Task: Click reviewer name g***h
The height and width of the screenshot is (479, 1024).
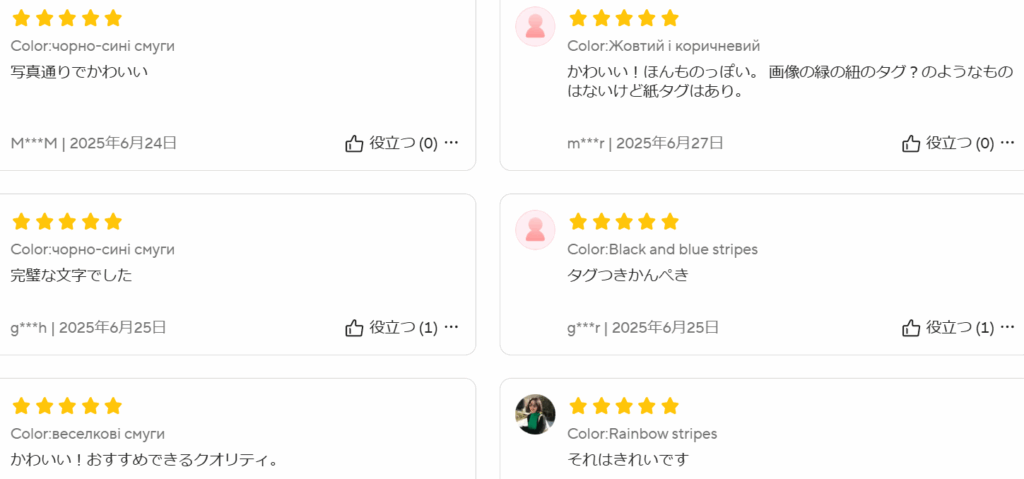Action: (x=29, y=327)
